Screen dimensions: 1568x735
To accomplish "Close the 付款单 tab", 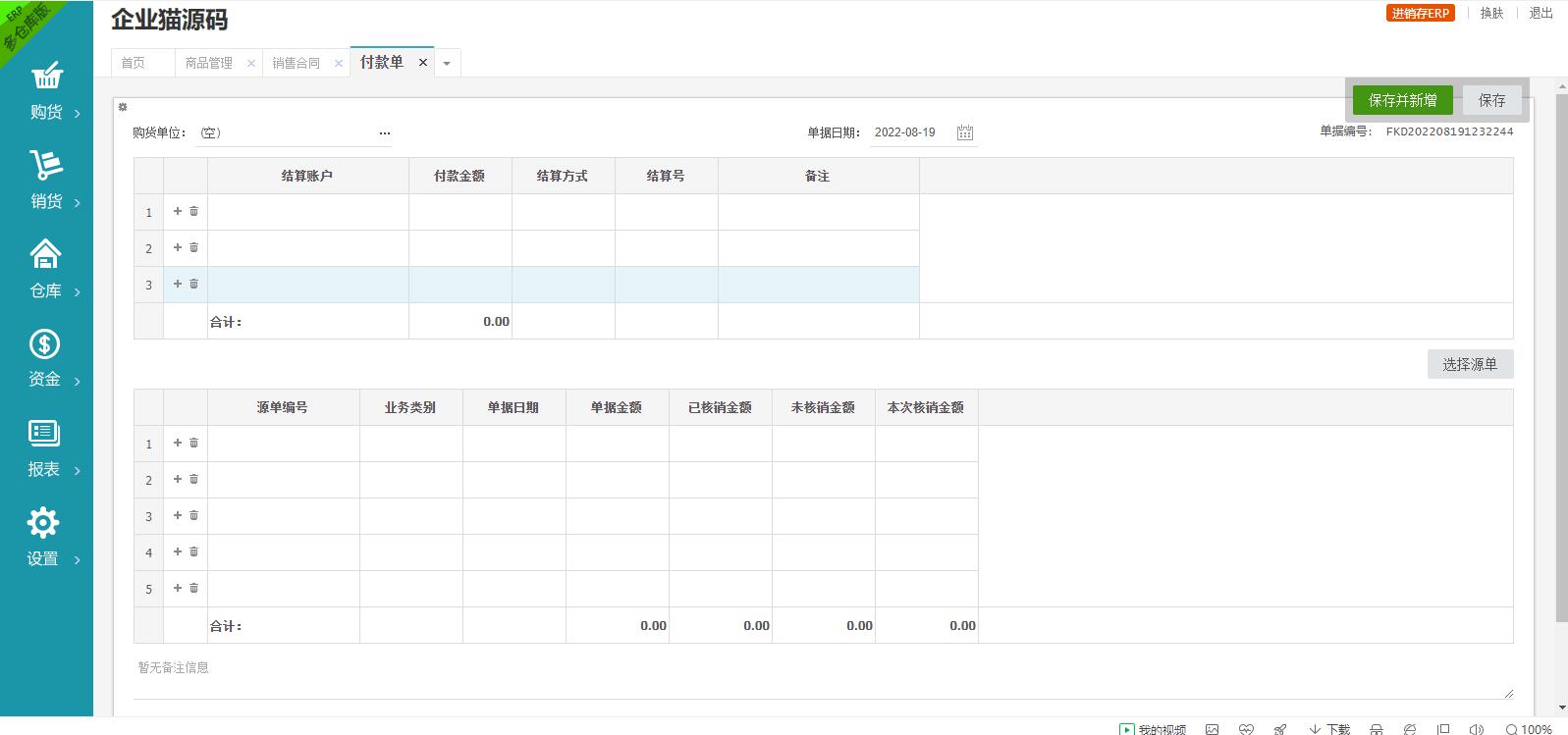I will (423, 62).
